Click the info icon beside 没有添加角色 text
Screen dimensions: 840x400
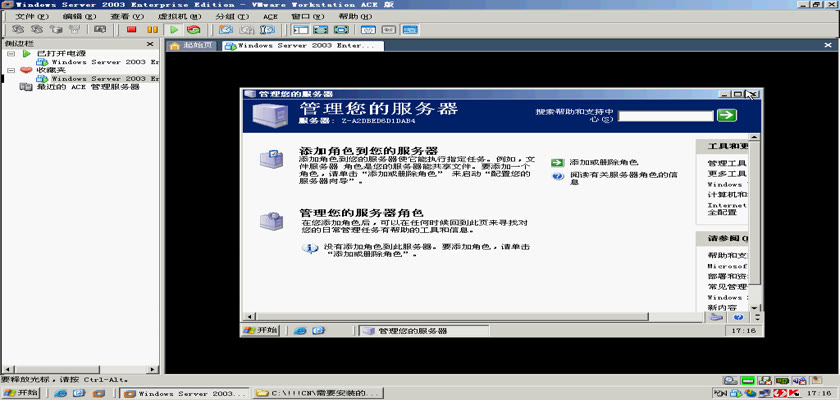(309, 248)
